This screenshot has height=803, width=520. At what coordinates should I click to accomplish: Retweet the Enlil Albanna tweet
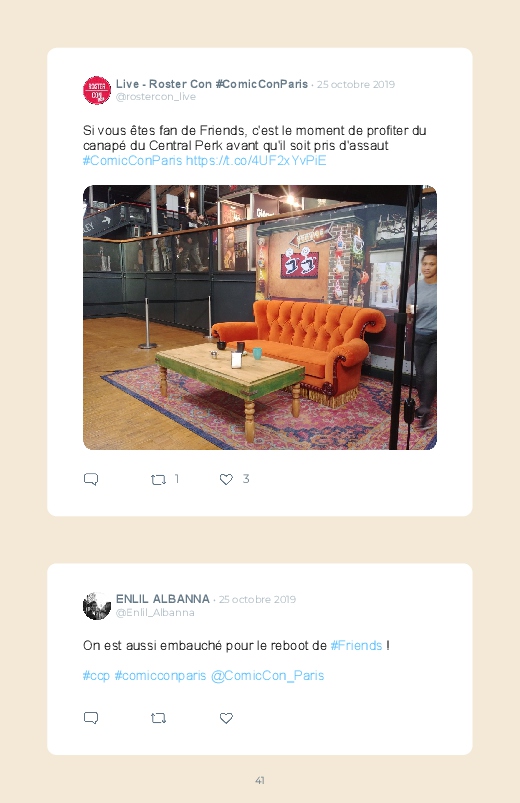coord(158,719)
